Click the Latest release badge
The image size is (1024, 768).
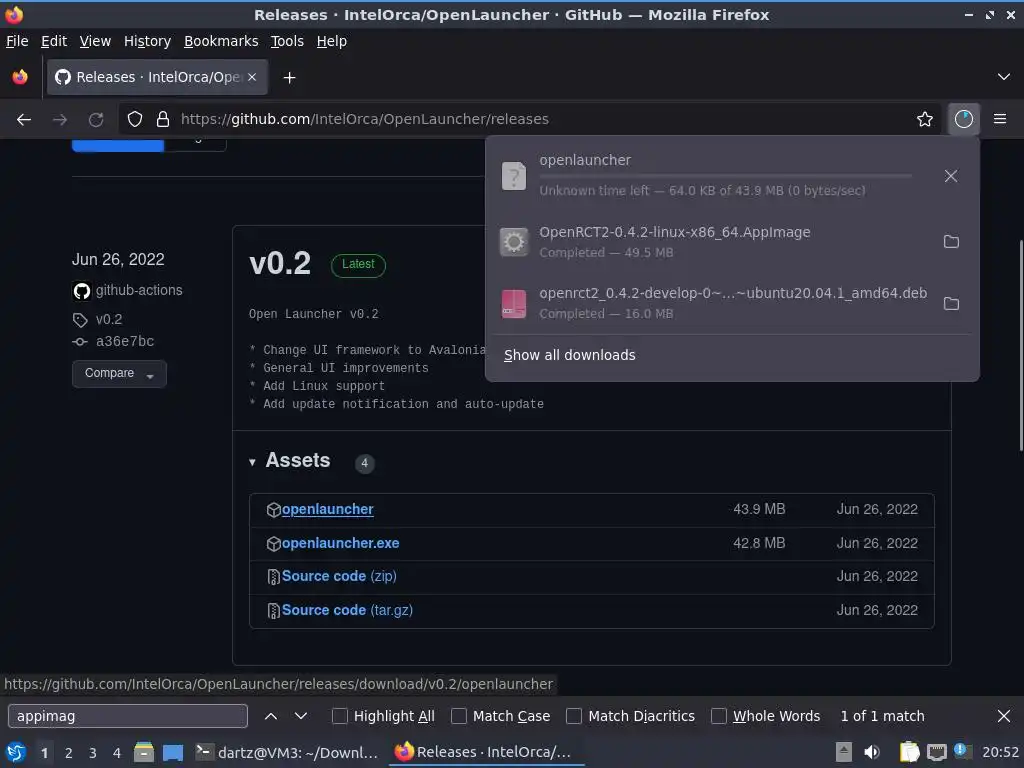[x=358, y=264]
